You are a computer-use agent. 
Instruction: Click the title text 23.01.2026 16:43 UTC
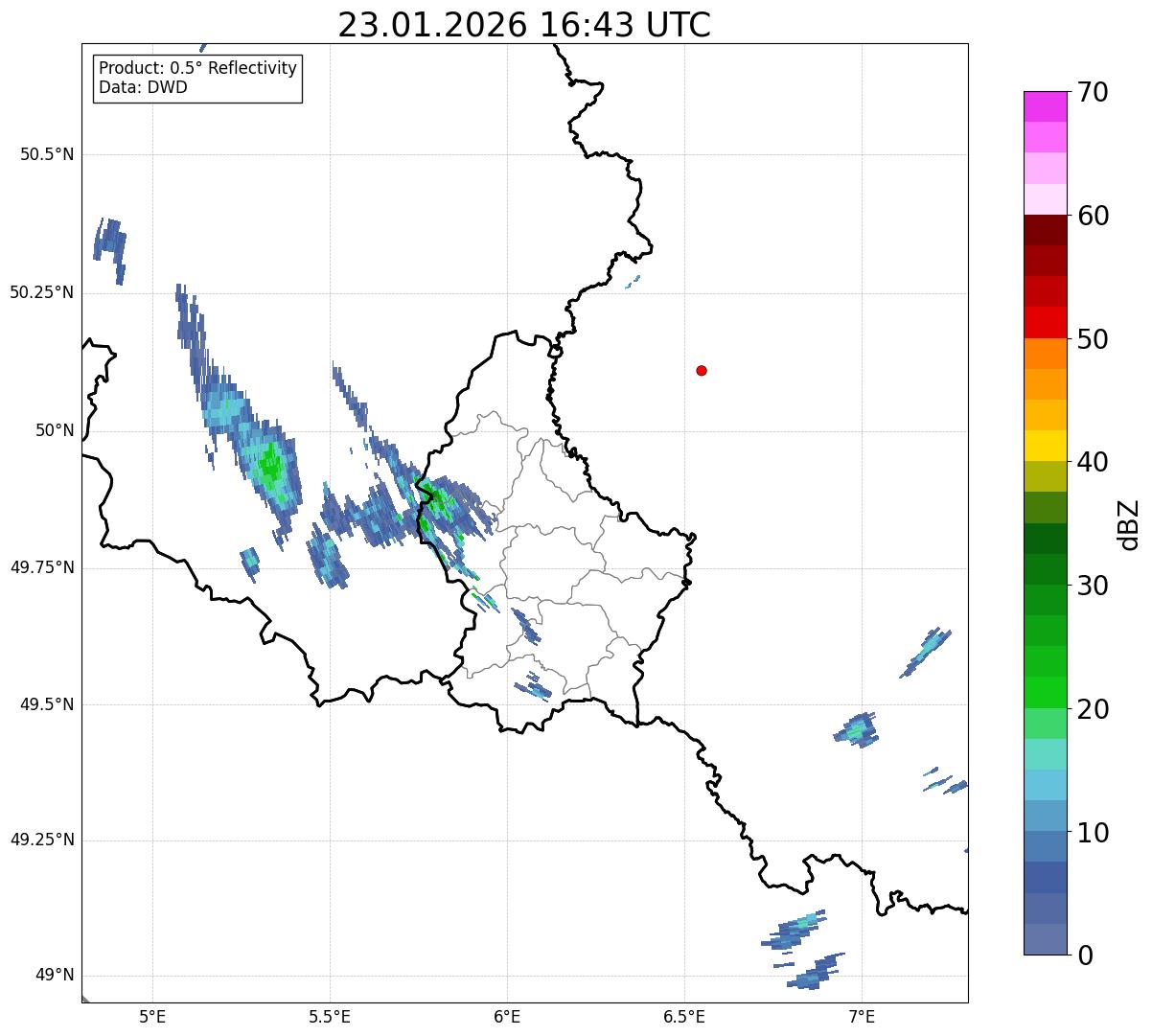[524, 25]
